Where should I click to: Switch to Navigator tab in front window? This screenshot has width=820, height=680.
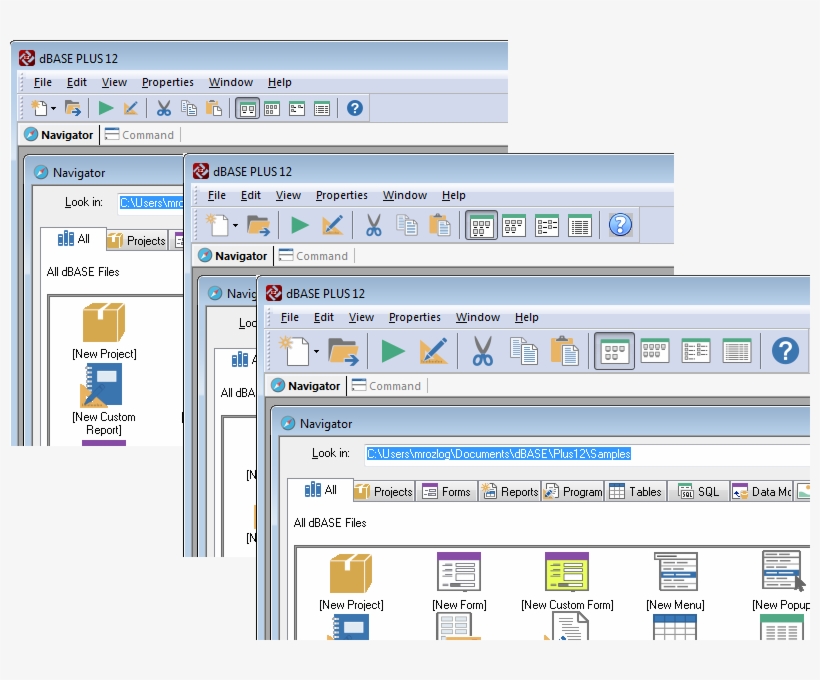(306, 386)
